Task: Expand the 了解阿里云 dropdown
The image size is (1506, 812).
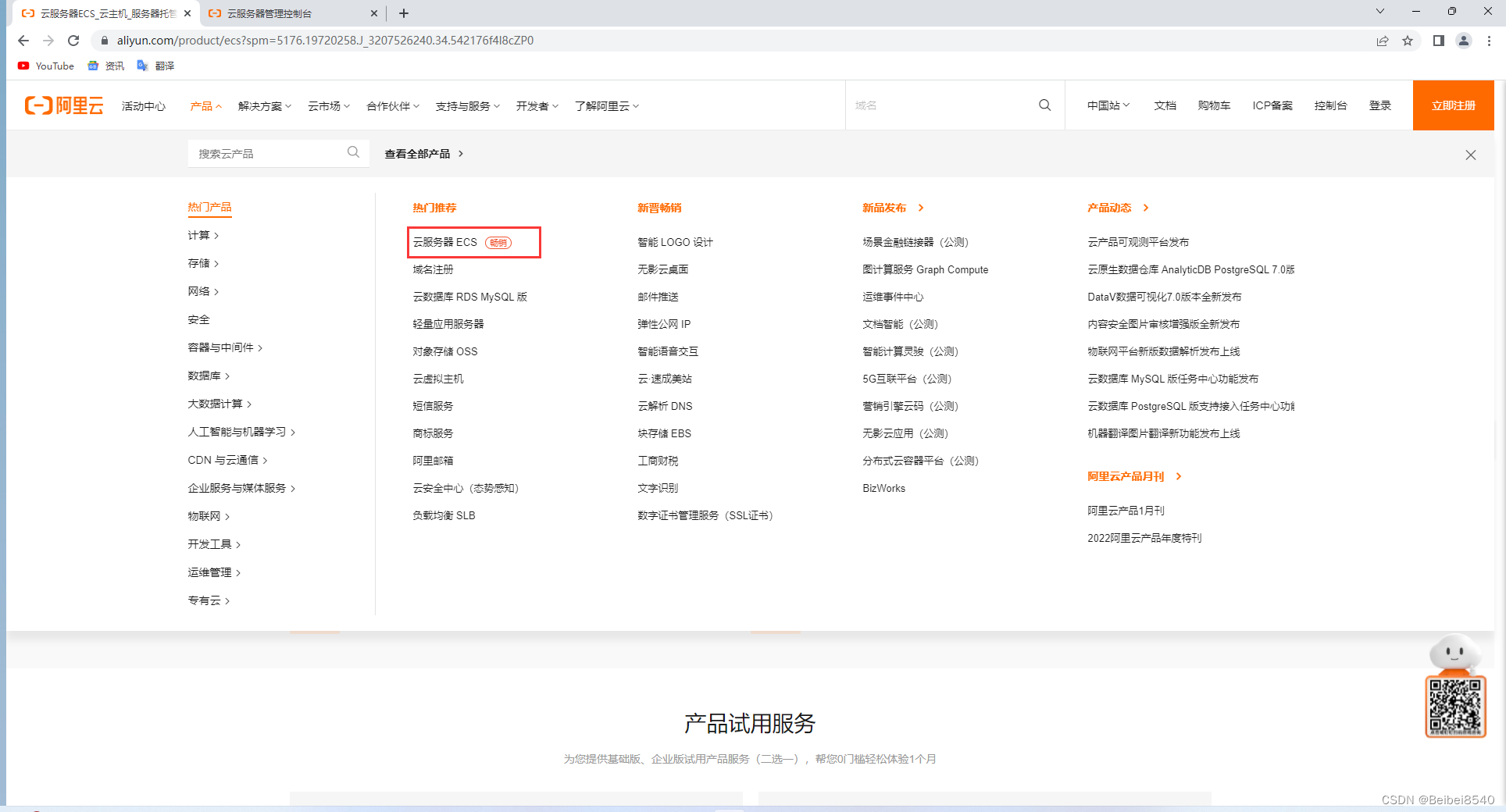Action: pyautogui.click(x=607, y=106)
